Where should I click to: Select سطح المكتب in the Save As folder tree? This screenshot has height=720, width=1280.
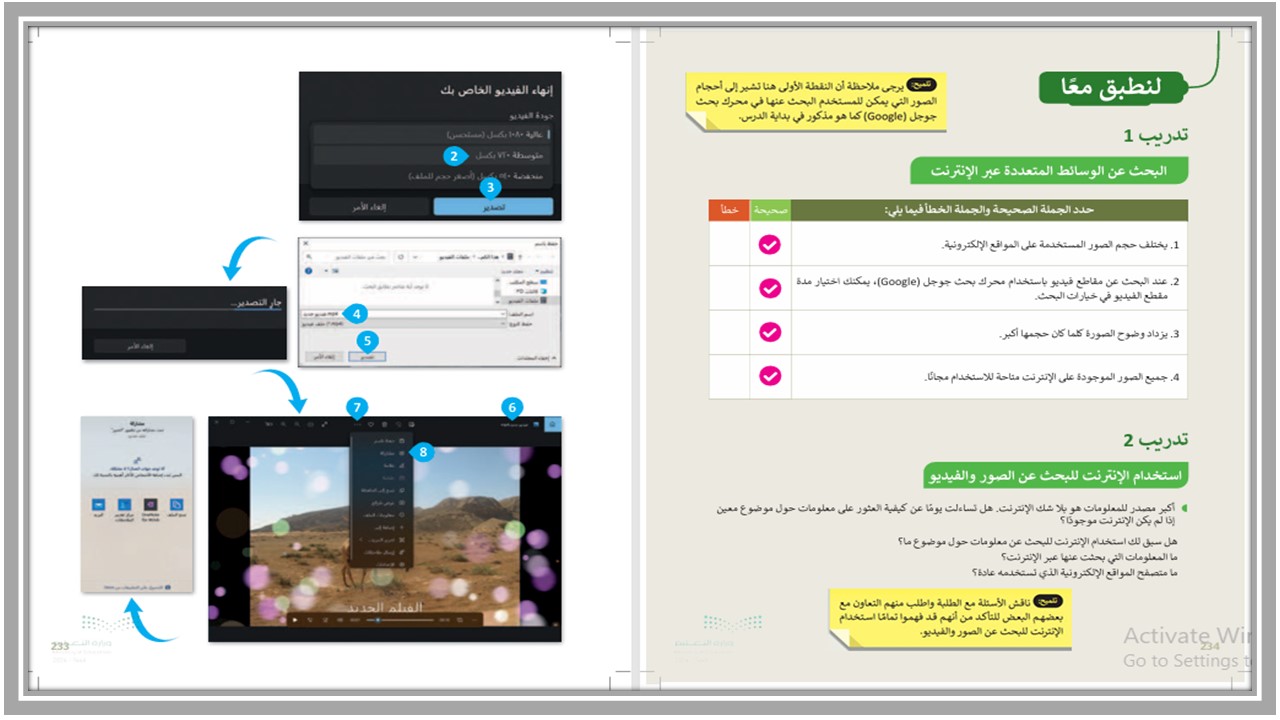[528, 282]
